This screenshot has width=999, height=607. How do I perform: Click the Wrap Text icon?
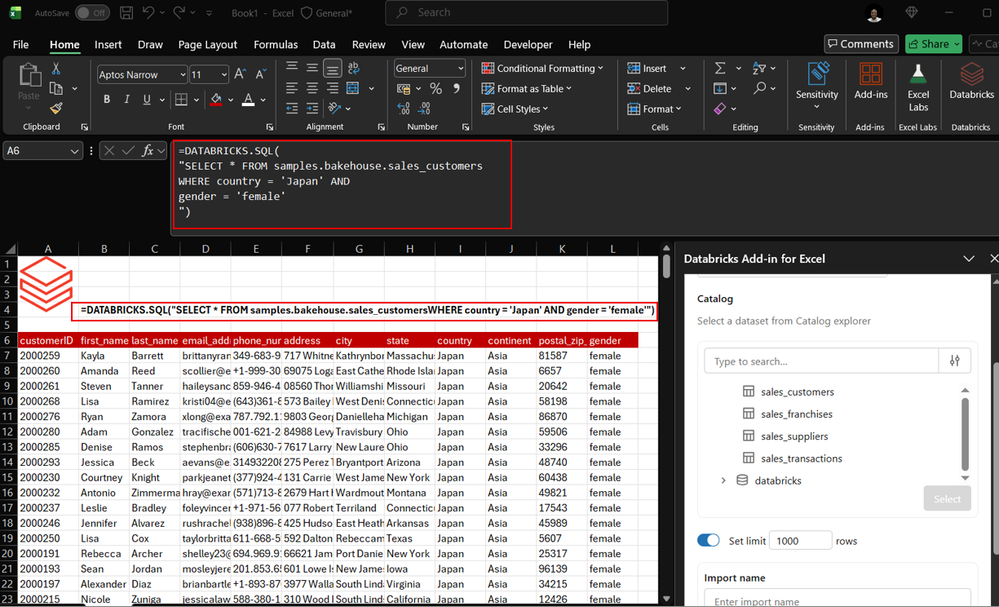(x=354, y=68)
